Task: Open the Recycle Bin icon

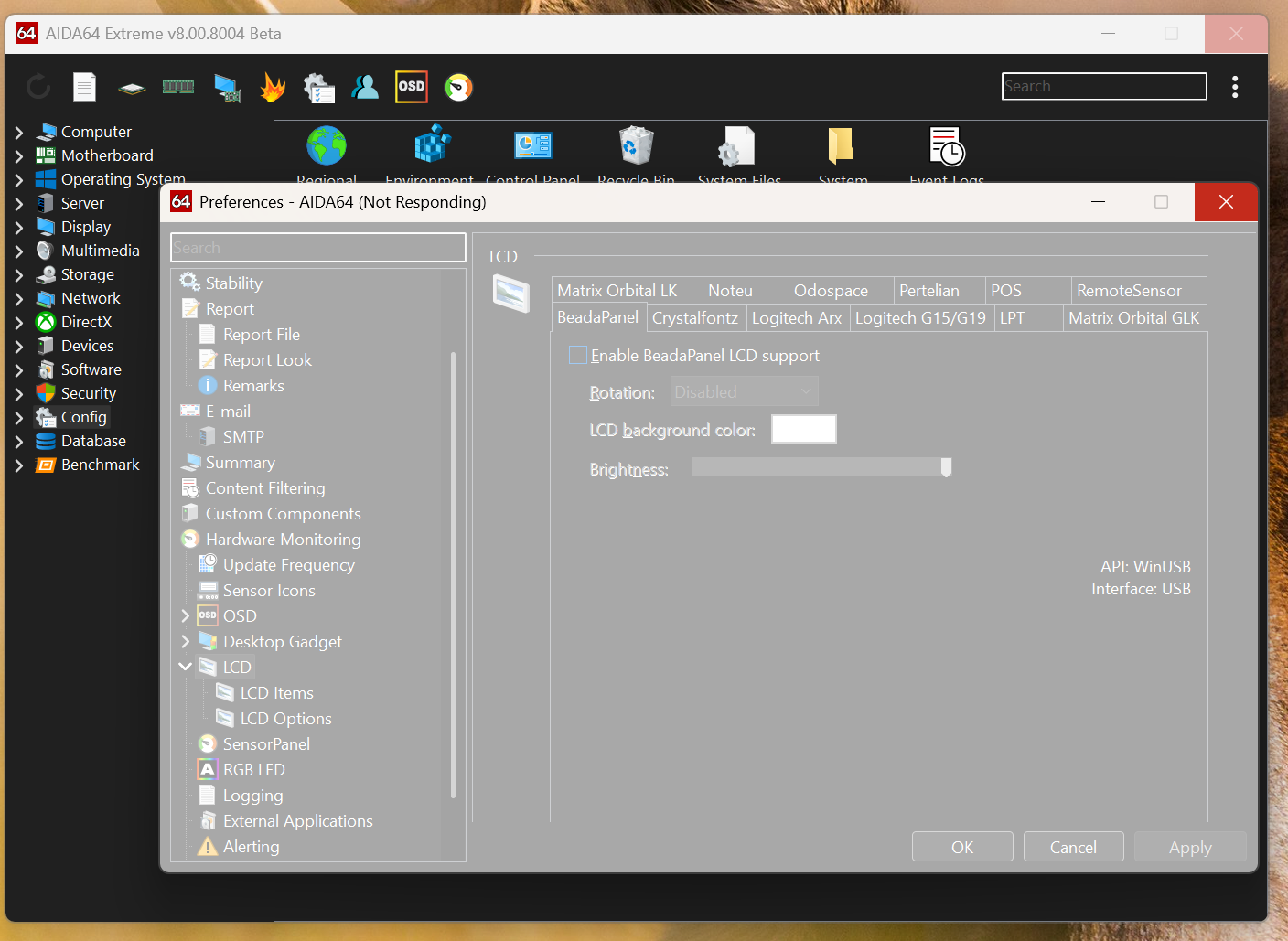Action: 636,146
